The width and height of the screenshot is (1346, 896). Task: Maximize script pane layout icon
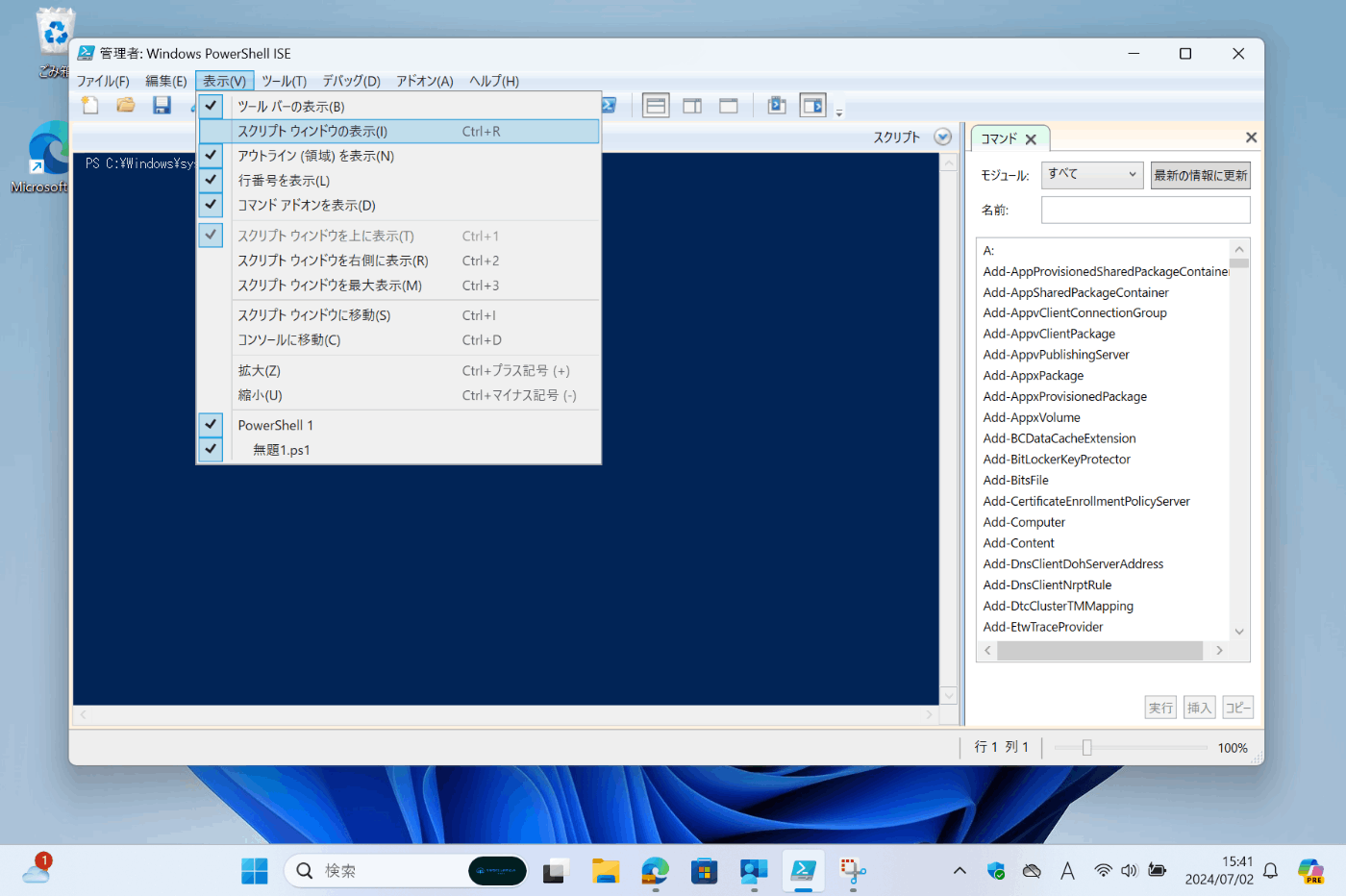pos(727,105)
